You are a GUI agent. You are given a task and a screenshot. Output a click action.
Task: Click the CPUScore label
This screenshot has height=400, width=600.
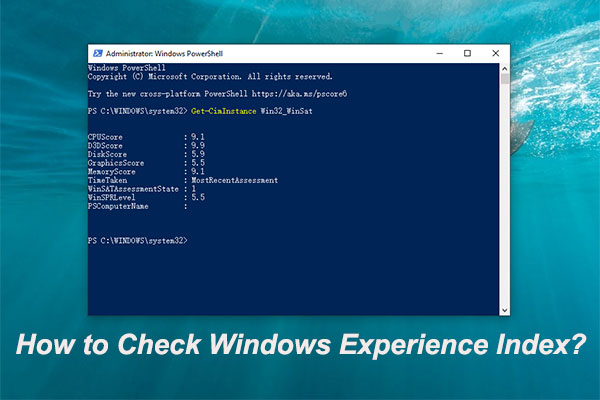(105, 137)
